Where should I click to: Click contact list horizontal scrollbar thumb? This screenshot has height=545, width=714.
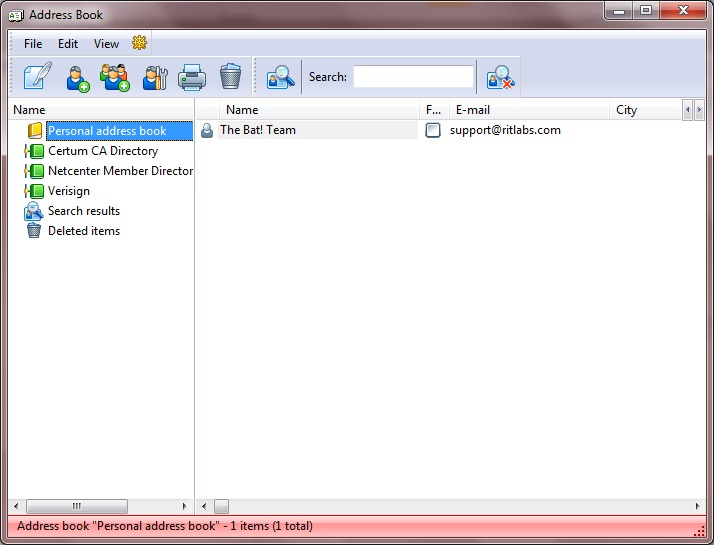coord(222,506)
